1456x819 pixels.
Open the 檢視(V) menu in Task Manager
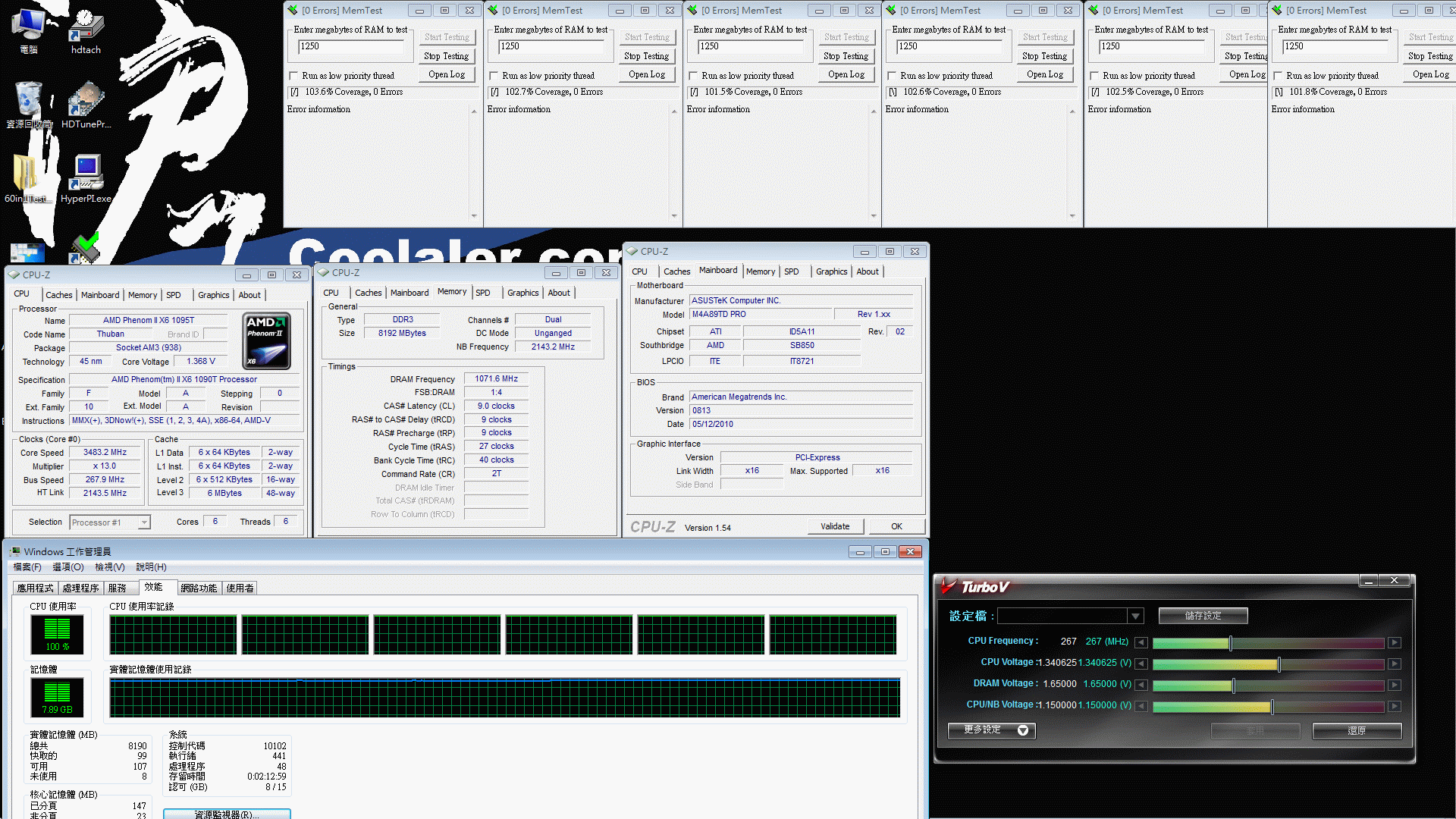[x=110, y=567]
